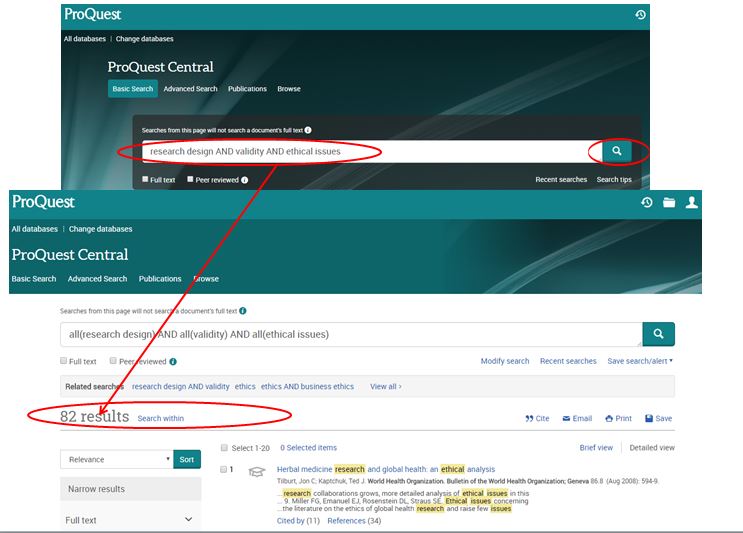Open Publications in lower window
The width and height of the screenshot is (743, 533).
[x=160, y=279]
